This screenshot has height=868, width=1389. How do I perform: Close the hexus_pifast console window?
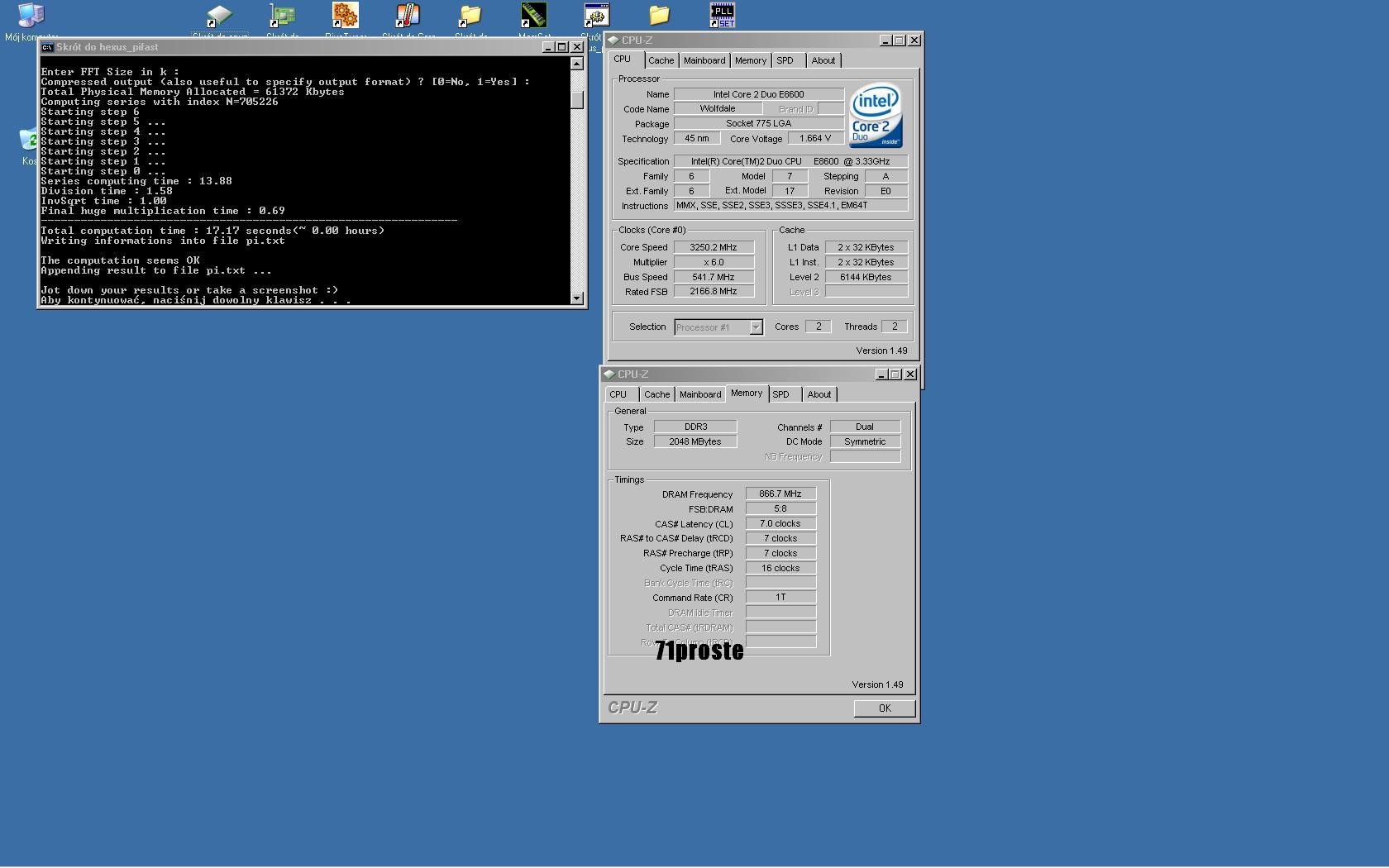(577, 47)
